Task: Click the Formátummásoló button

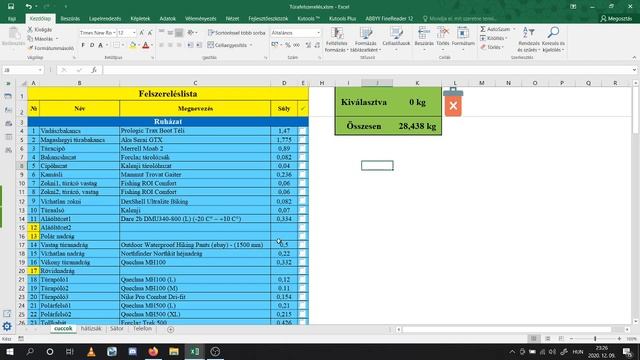Action: [x=51, y=48]
